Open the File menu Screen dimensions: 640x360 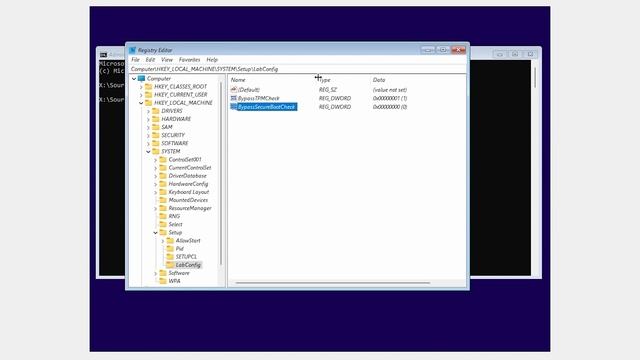point(136,60)
